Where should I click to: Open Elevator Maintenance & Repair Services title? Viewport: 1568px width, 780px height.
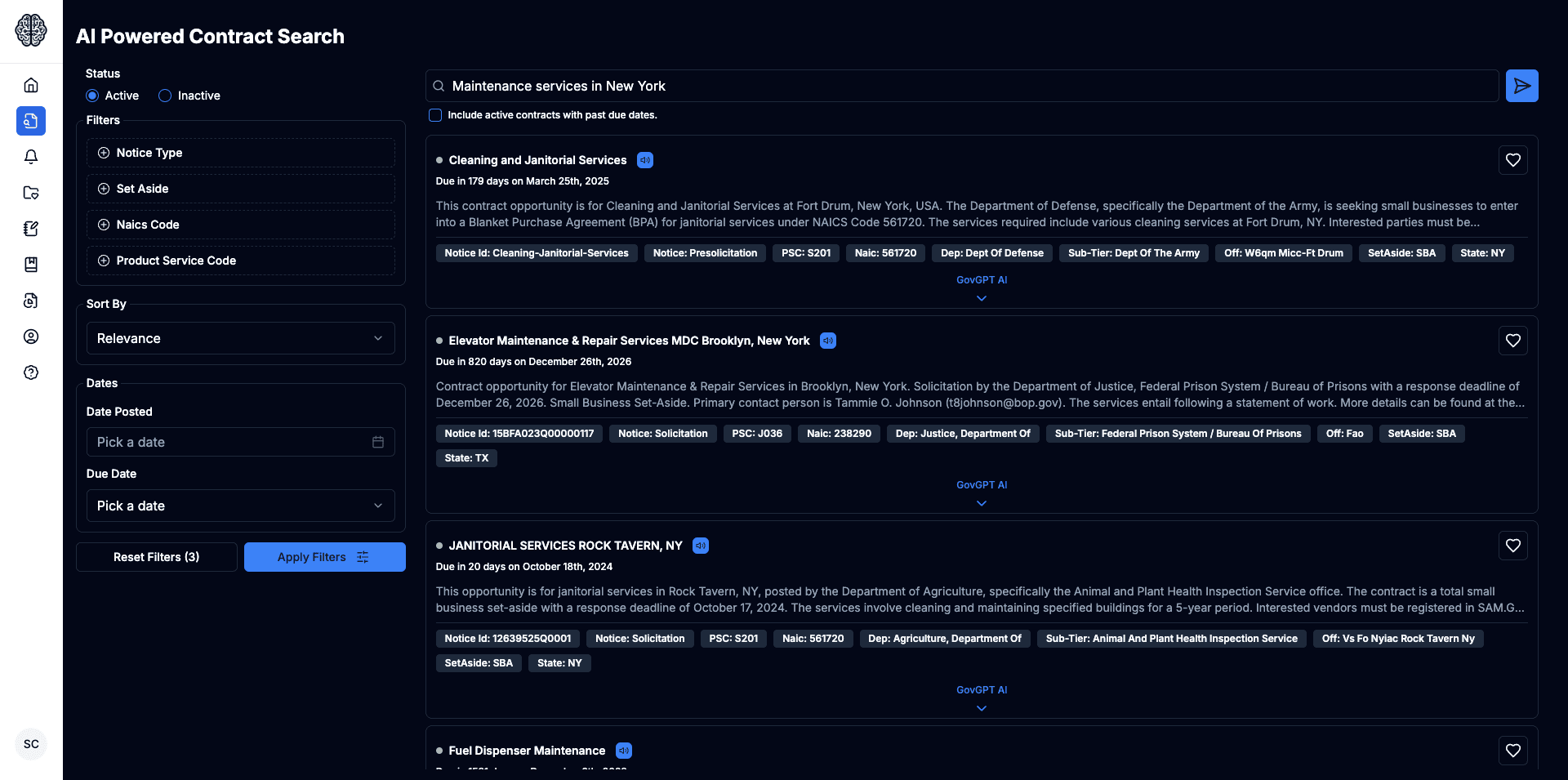tap(629, 341)
